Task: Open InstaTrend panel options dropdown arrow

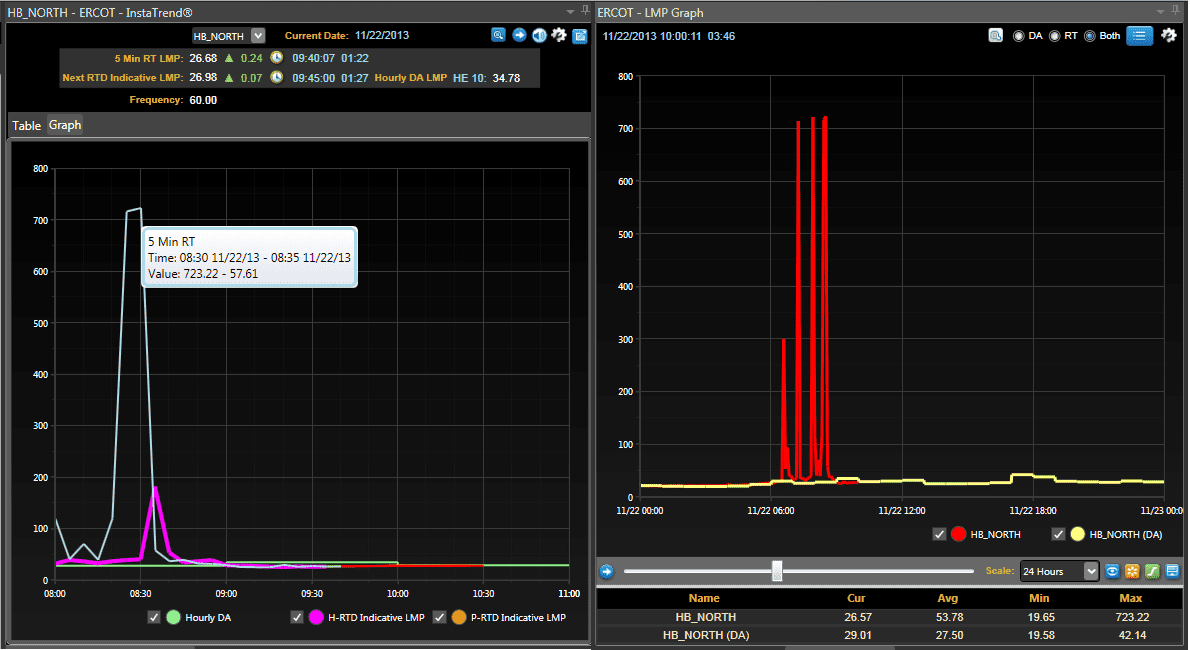Action: click(x=570, y=11)
